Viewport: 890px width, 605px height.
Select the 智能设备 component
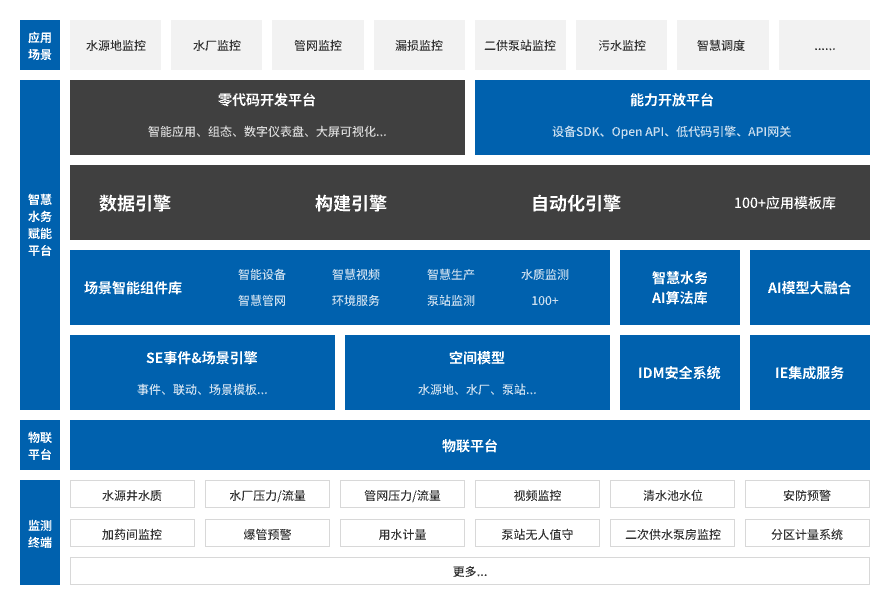coord(262,275)
